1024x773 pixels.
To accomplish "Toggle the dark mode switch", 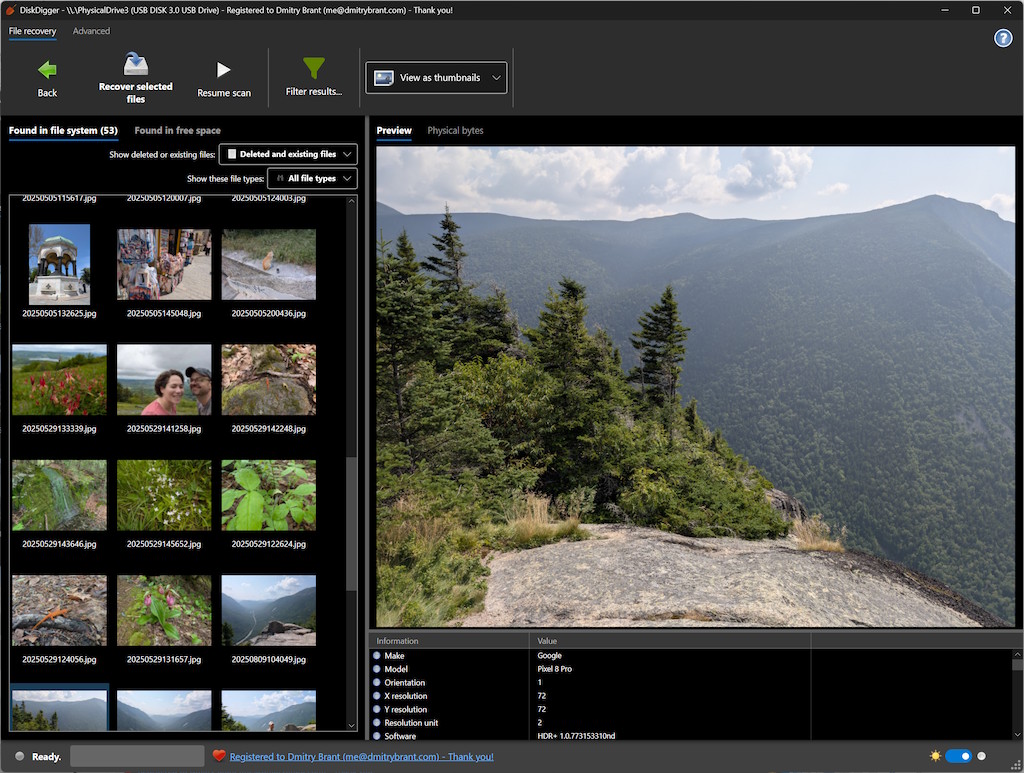I will click(x=958, y=756).
